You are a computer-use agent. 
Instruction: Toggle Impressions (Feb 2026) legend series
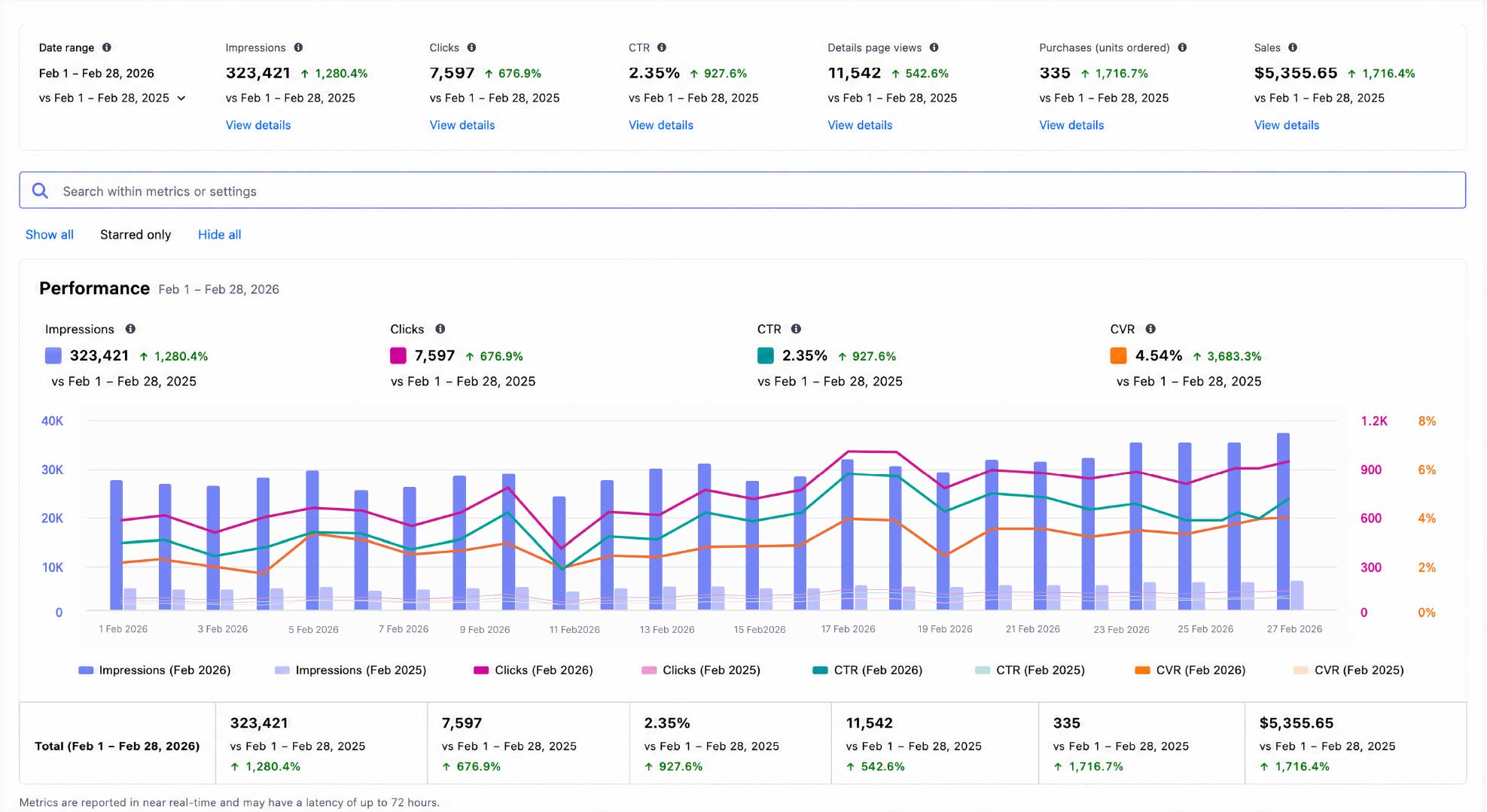pos(154,671)
